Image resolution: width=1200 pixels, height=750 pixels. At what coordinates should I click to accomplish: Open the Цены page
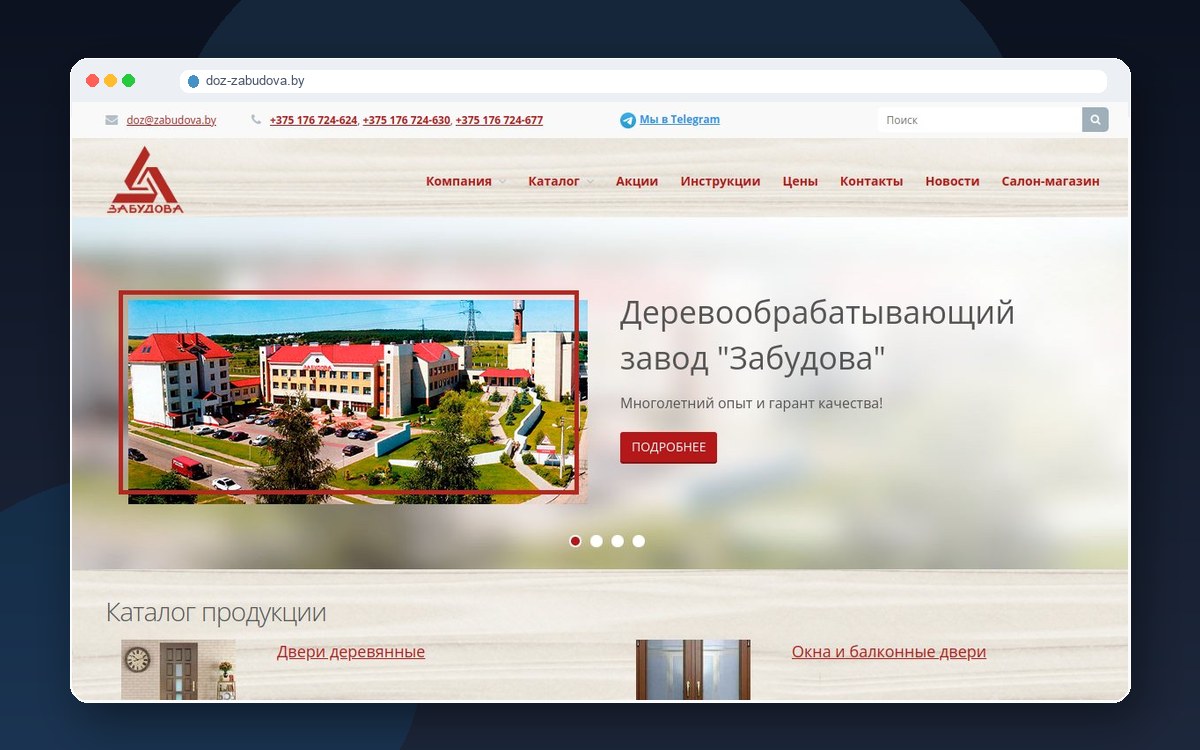click(800, 181)
